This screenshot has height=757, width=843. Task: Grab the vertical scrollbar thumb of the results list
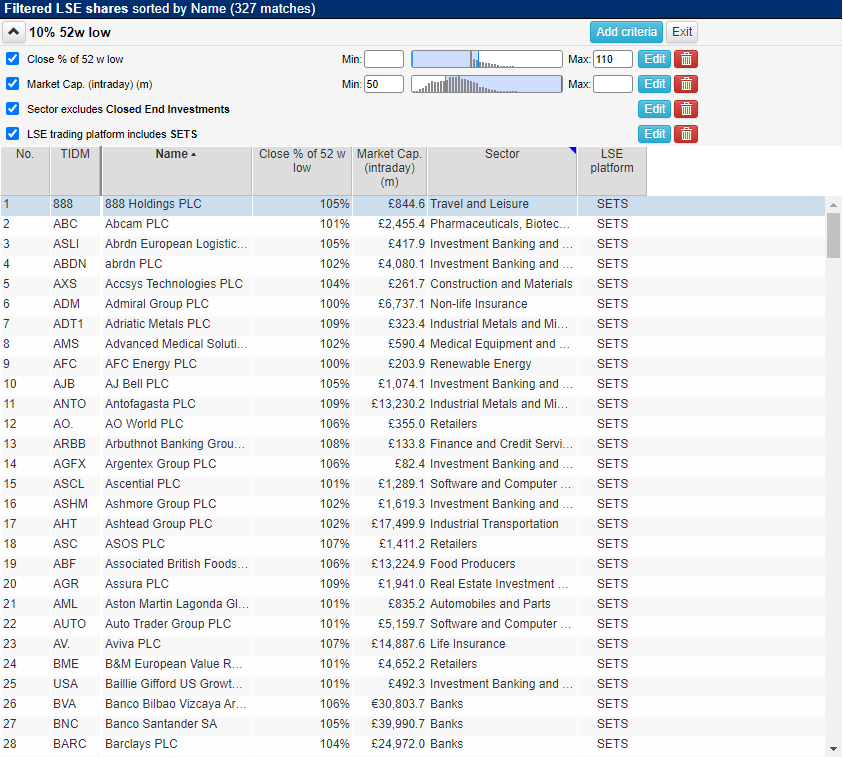[833, 235]
